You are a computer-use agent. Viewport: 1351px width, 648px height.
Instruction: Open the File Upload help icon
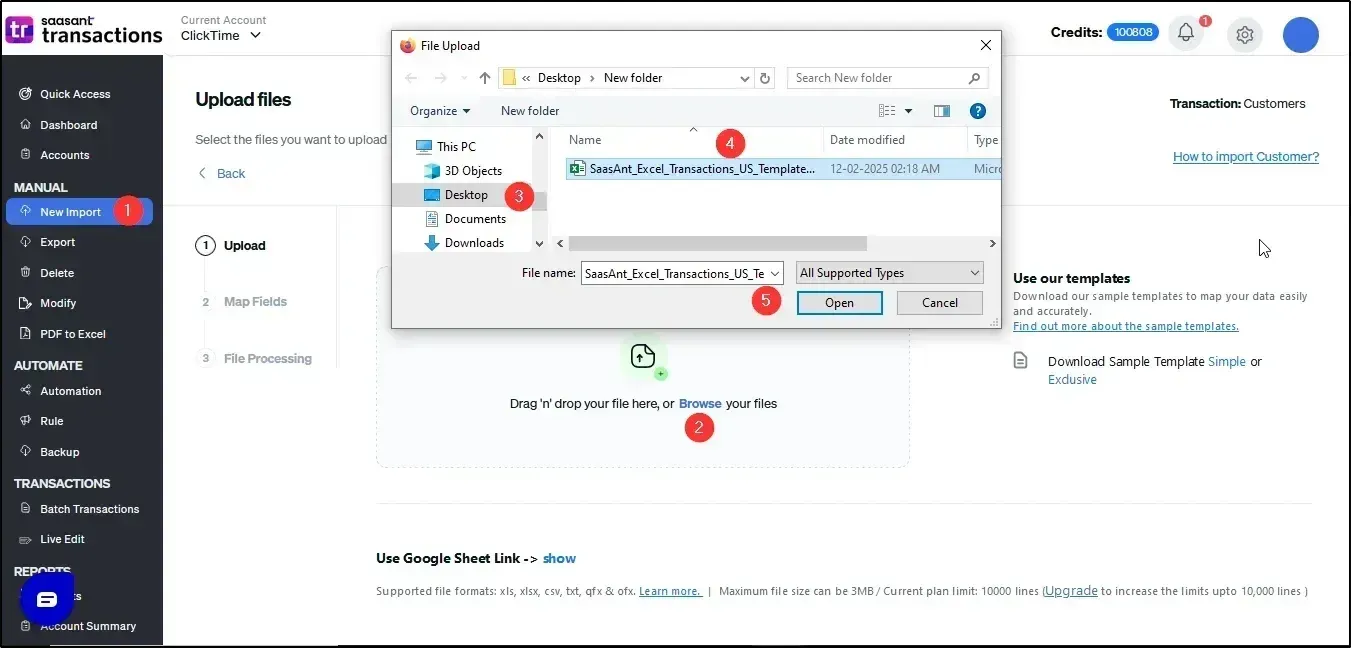[x=978, y=111]
